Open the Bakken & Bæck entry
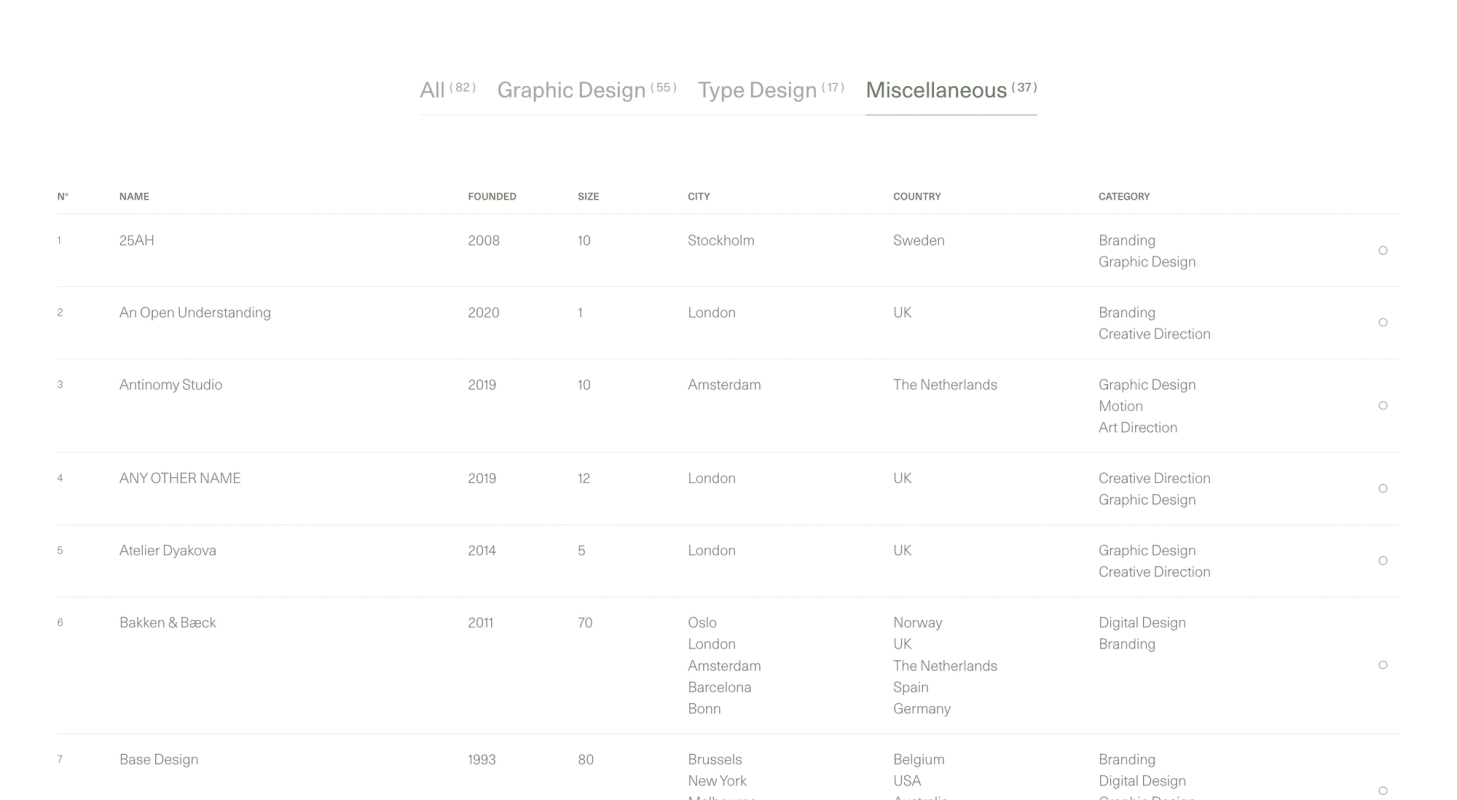This screenshot has height=800, width=1457. 168,623
